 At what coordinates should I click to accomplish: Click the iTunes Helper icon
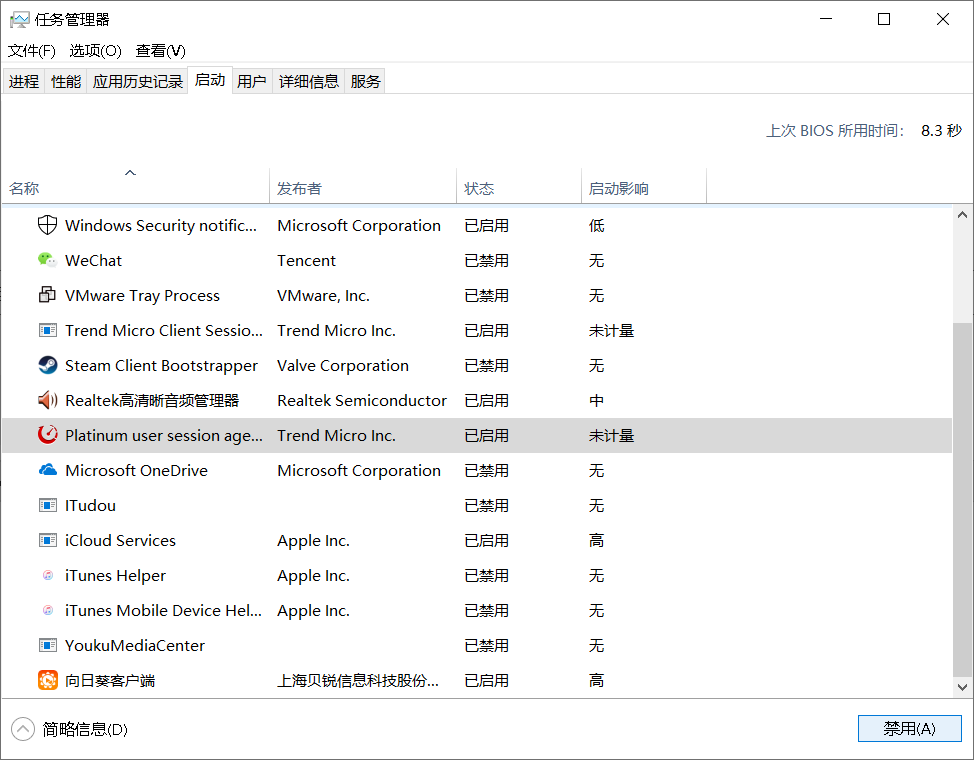(47, 575)
